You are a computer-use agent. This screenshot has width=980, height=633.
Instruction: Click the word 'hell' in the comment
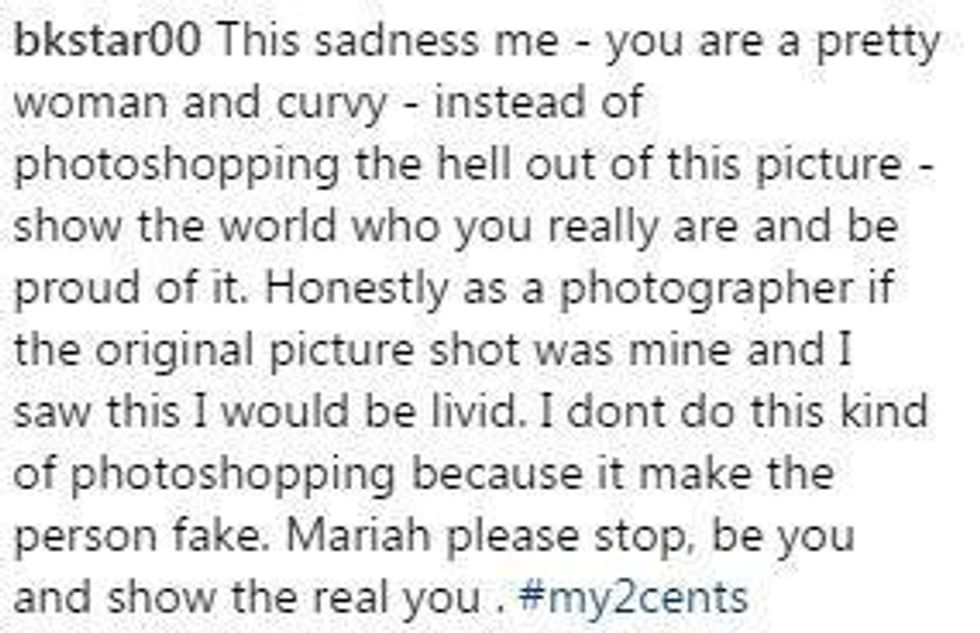(474, 164)
